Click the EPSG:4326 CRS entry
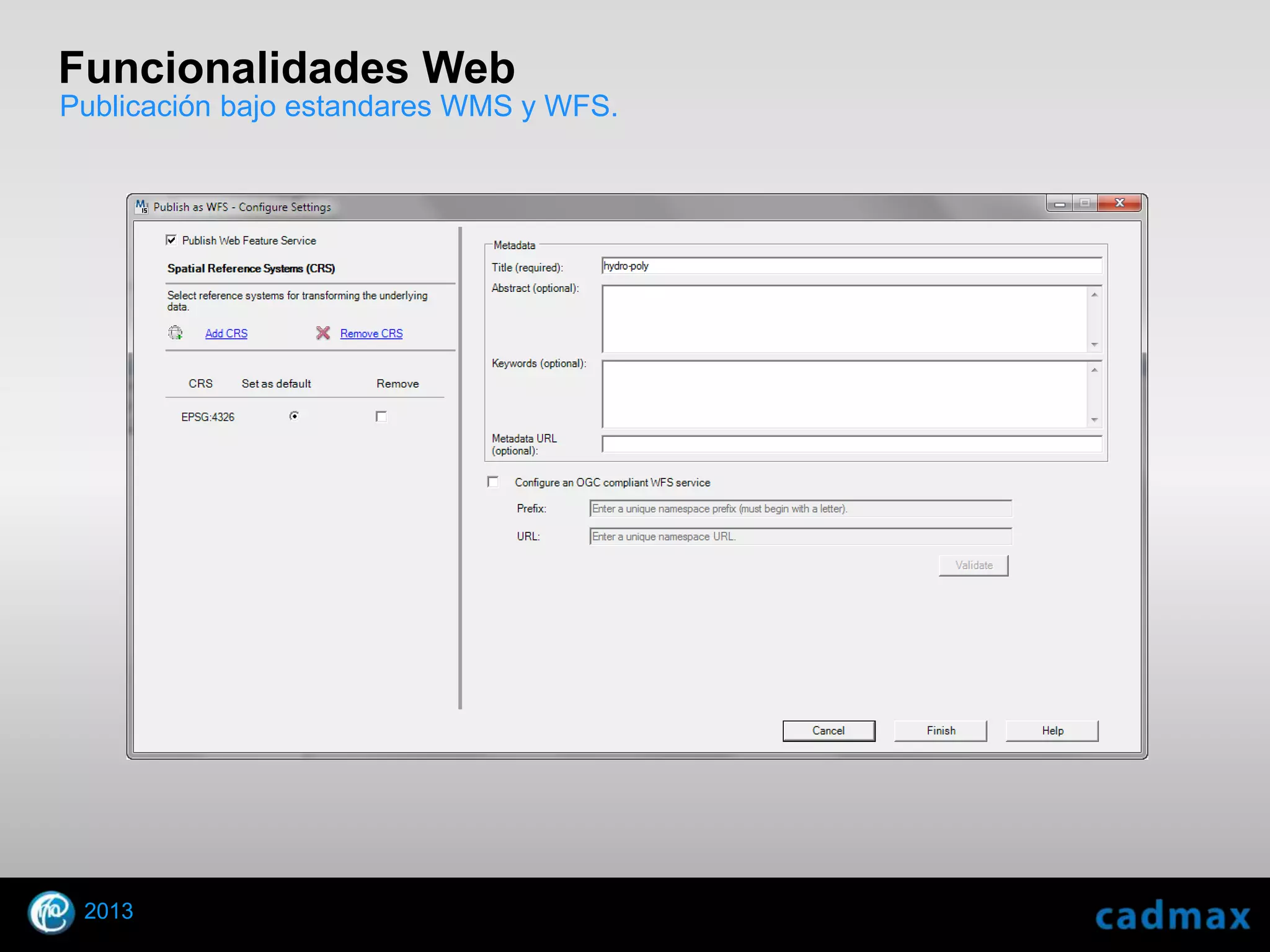The image size is (1270, 952). tap(208, 417)
